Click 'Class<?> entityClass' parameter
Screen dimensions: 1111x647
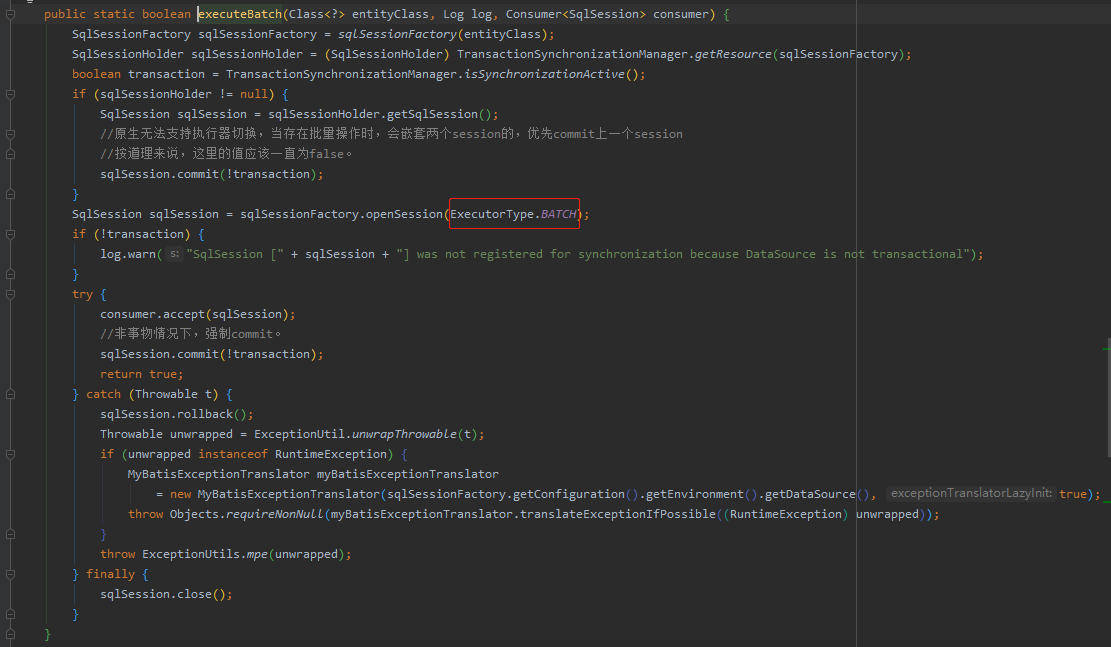[359, 14]
